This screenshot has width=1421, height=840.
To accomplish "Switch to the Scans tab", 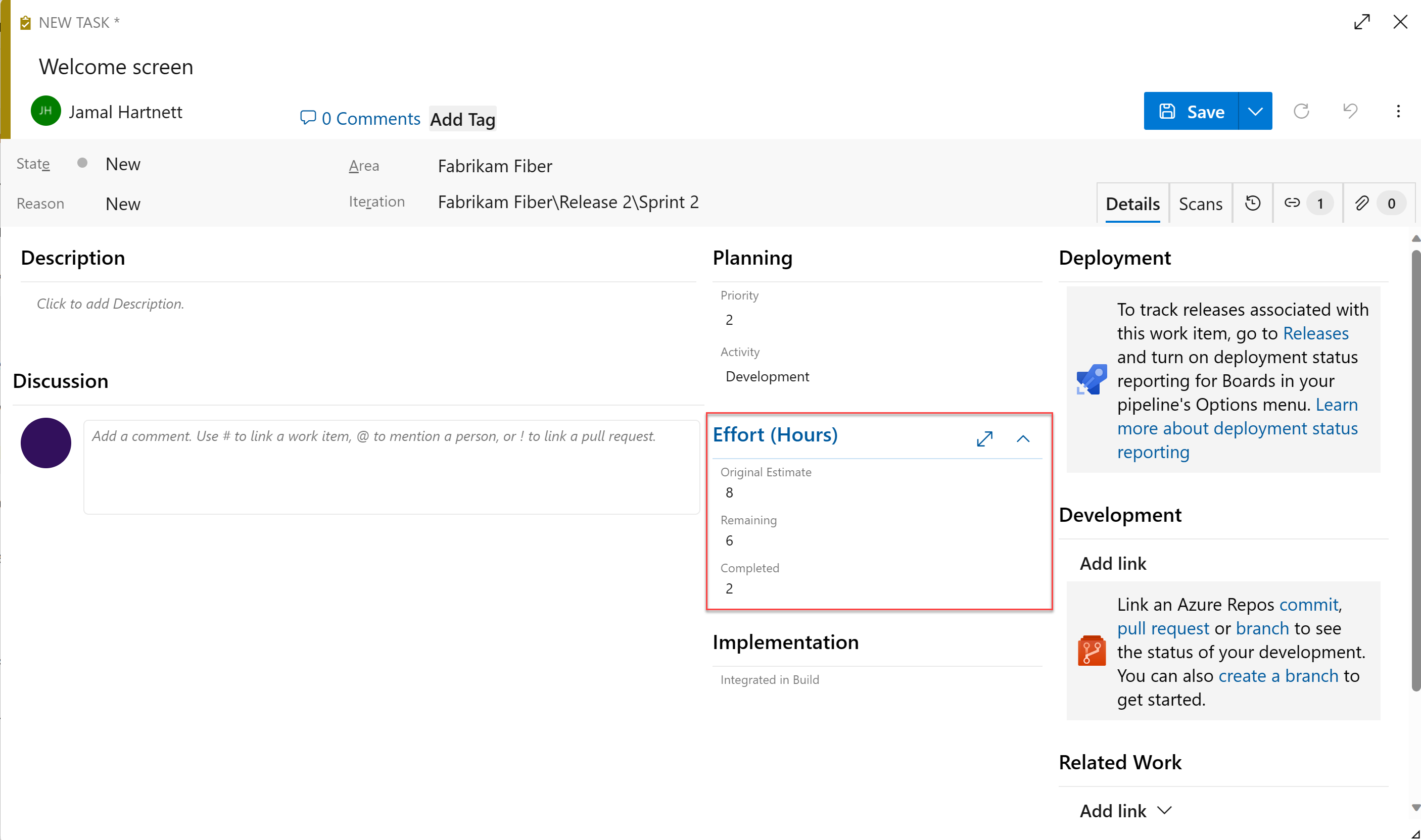I will point(1200,204).
